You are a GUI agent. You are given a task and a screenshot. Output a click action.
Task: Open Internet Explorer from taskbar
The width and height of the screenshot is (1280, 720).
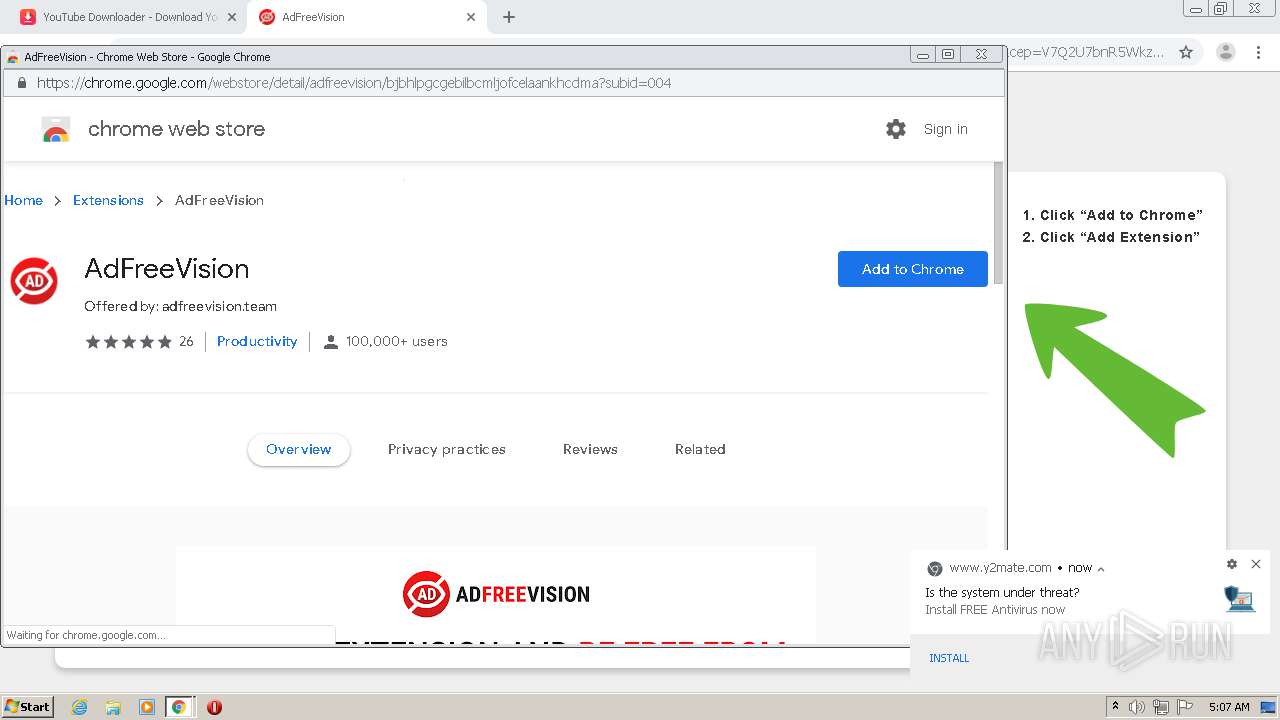(x=80, y=707)
